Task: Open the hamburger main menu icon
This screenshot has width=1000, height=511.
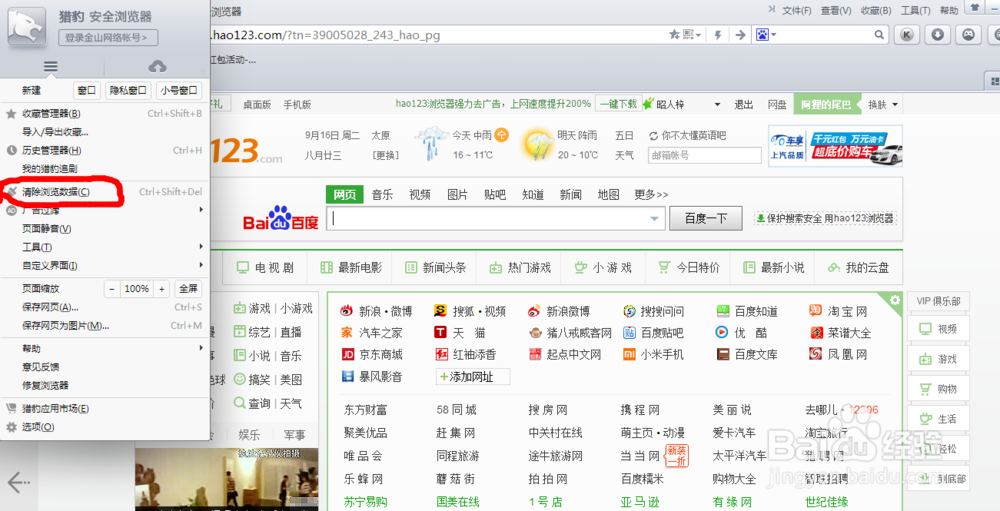Action: 50,66
